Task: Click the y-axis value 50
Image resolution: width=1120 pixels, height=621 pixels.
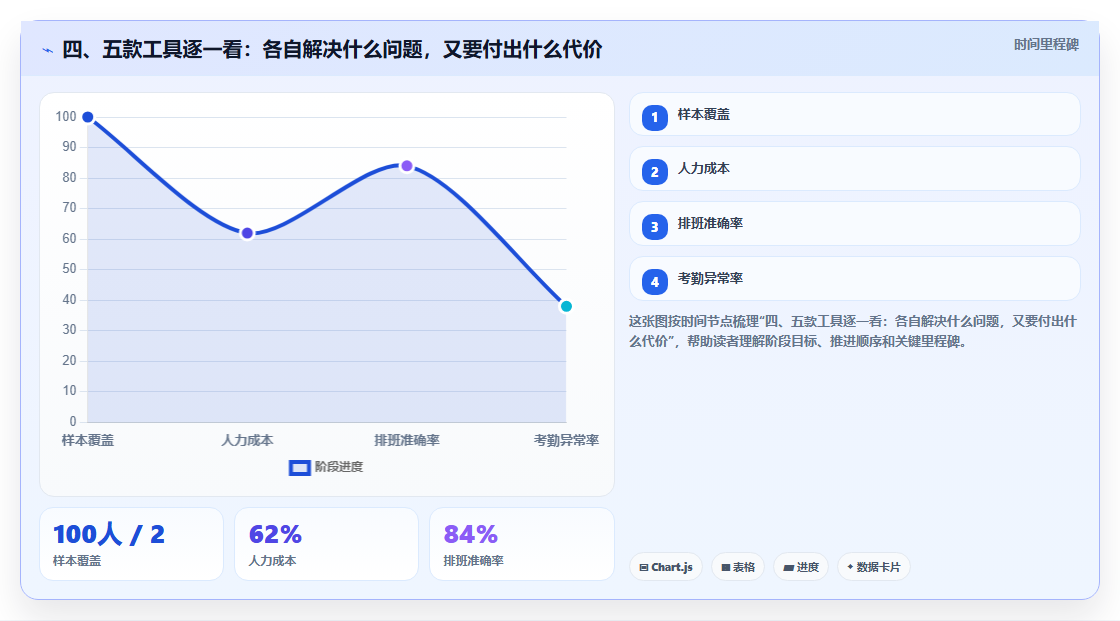Action: (x=69, y=269)
